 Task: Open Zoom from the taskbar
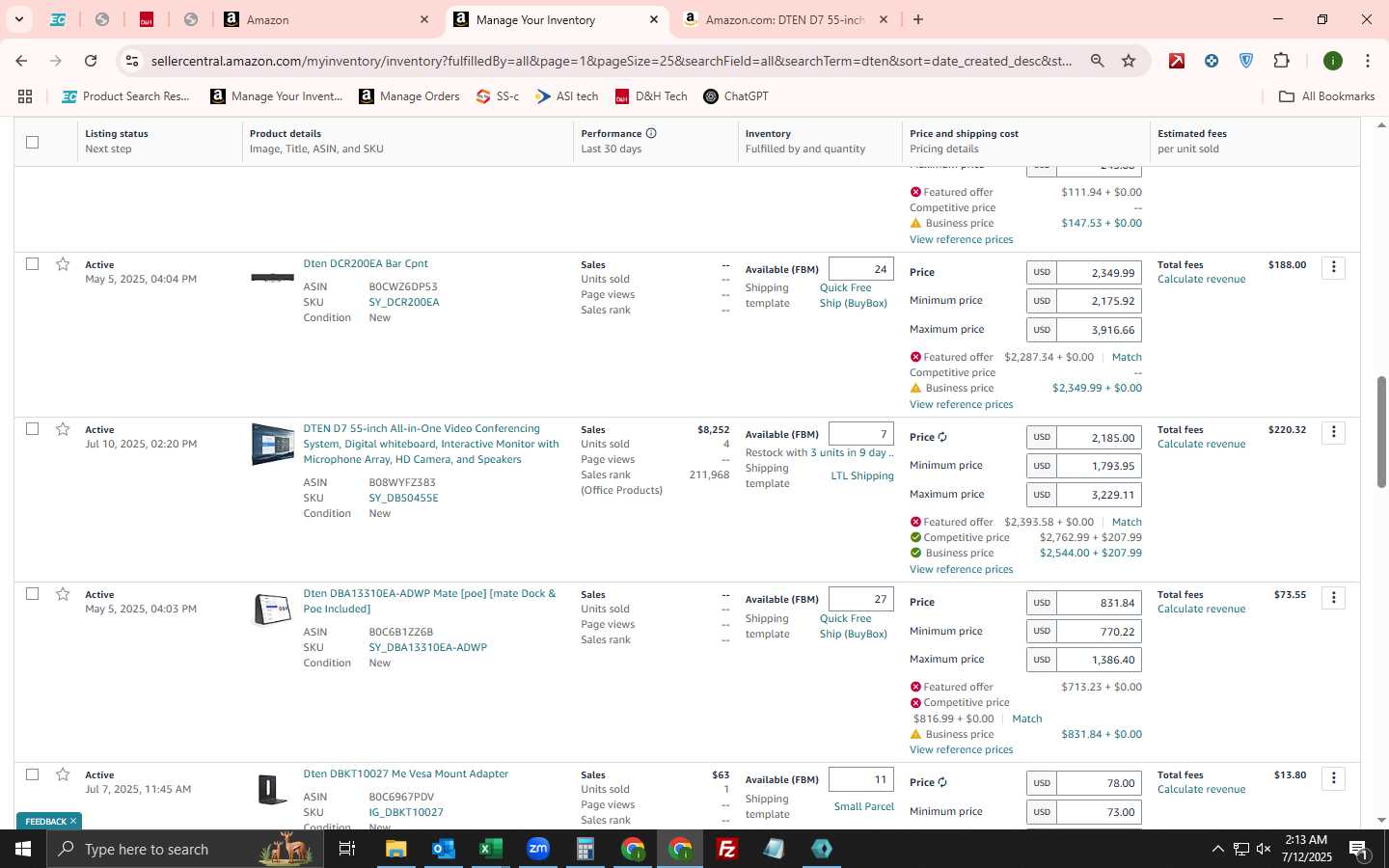(x=537, y=849)
